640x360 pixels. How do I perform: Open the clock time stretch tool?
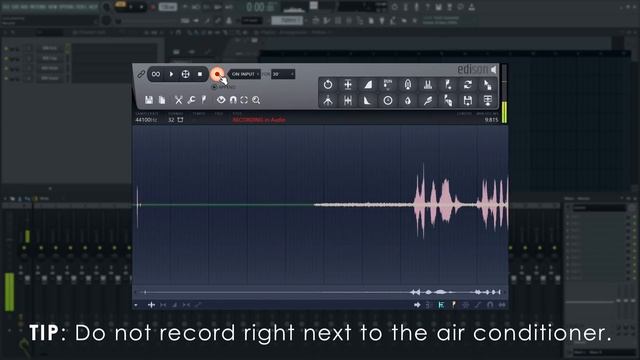388,100
